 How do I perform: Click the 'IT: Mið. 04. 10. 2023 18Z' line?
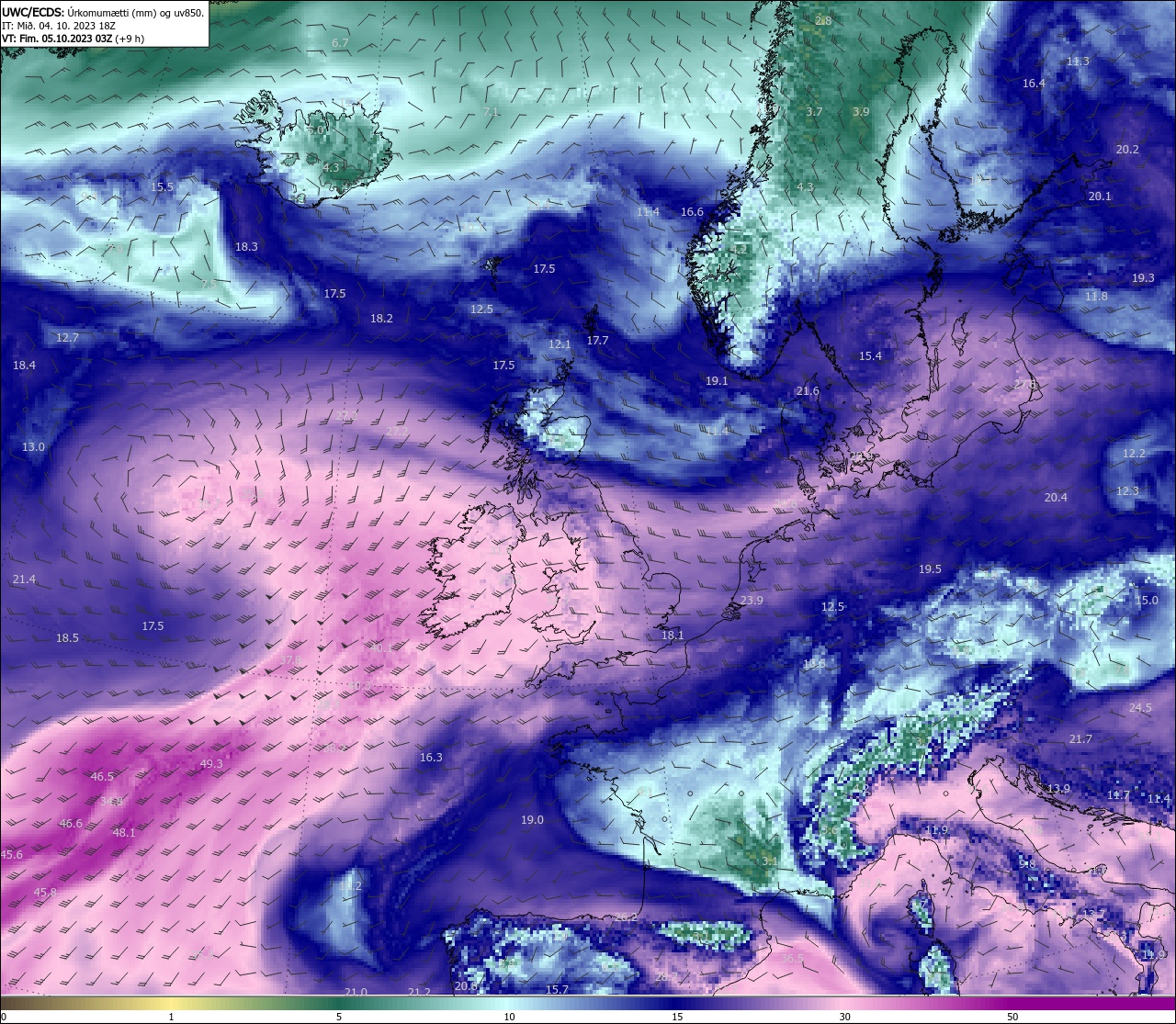click(58, 26)
